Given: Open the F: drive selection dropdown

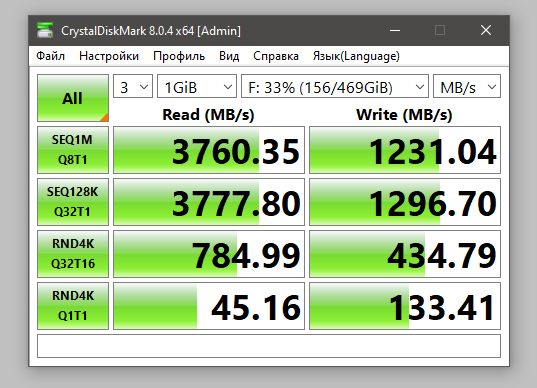Looking at the screenshot, I should click(335, 86).
